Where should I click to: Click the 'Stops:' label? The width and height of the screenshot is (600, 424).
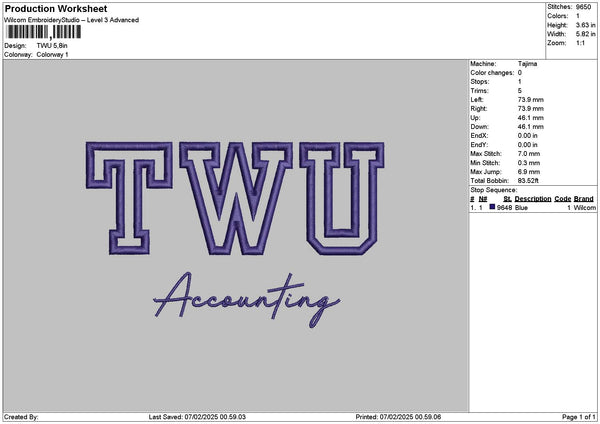[480, 82]
